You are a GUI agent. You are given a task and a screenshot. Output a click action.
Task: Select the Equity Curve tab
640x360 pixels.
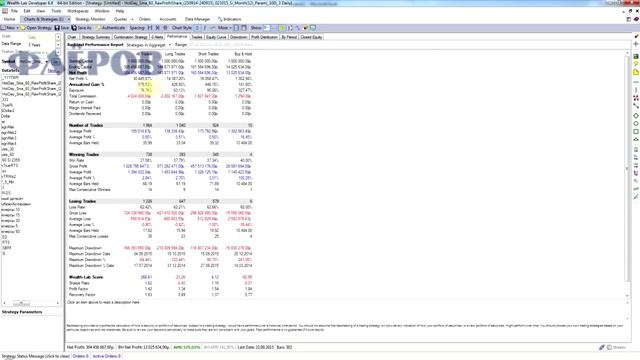216,37
